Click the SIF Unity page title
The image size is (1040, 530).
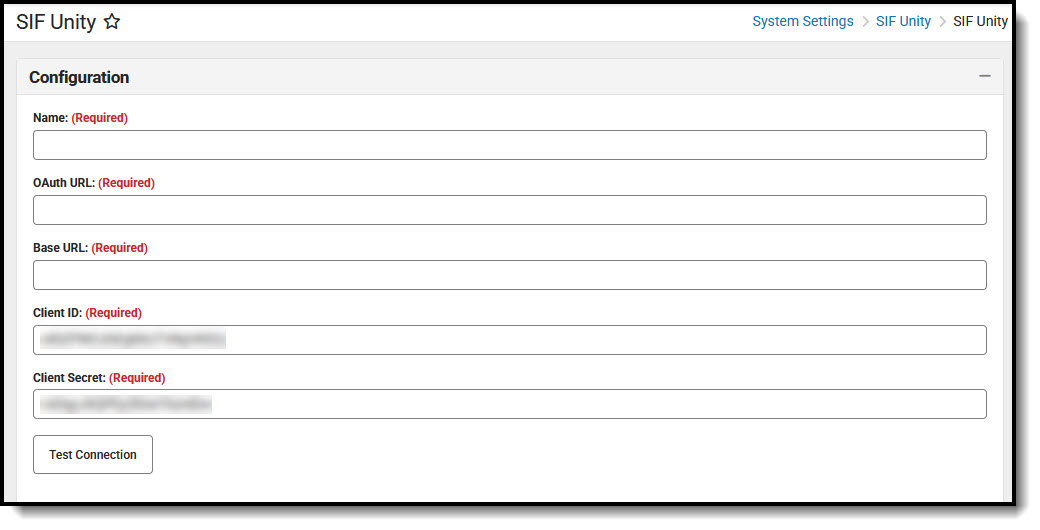(56, 22)
